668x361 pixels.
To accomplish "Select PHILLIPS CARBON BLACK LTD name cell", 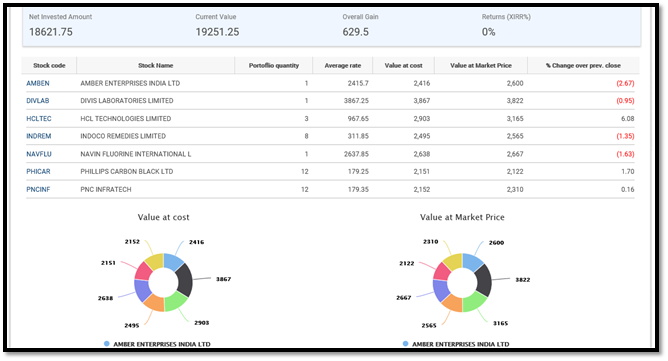I will click(x=127, y=171).
